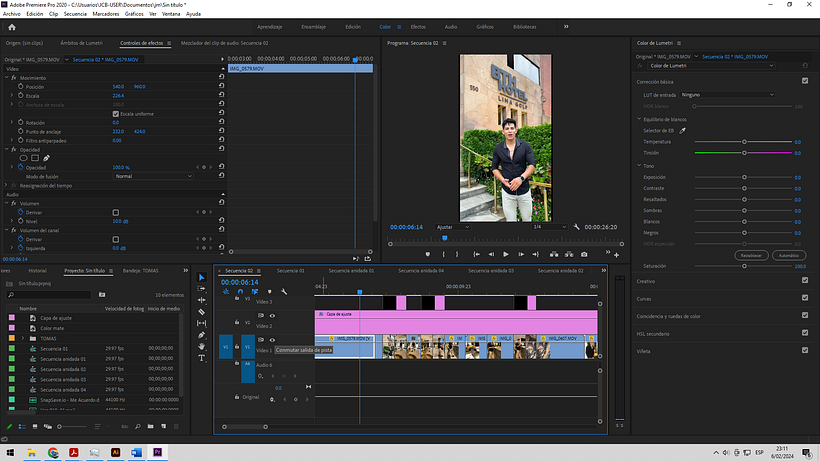Toggle Video 2 track output eye

[x=272, y=316]
